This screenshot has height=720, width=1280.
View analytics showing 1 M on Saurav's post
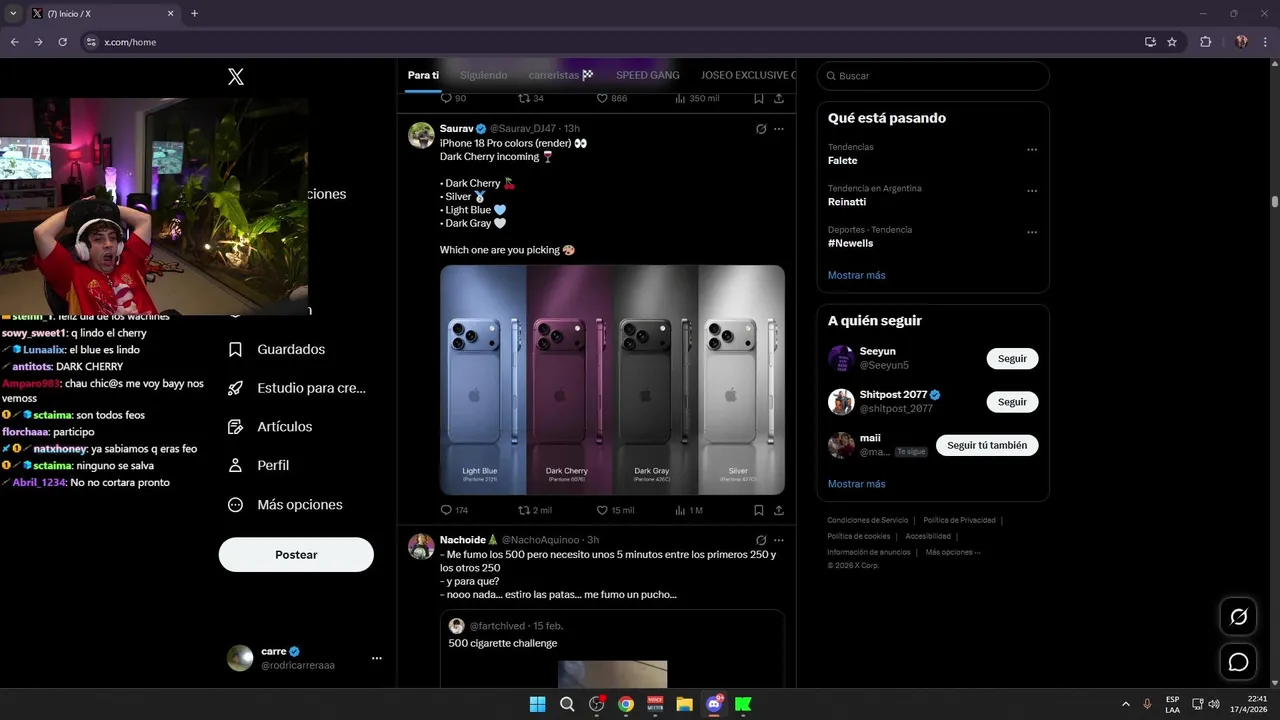click(x=689, y=510)
